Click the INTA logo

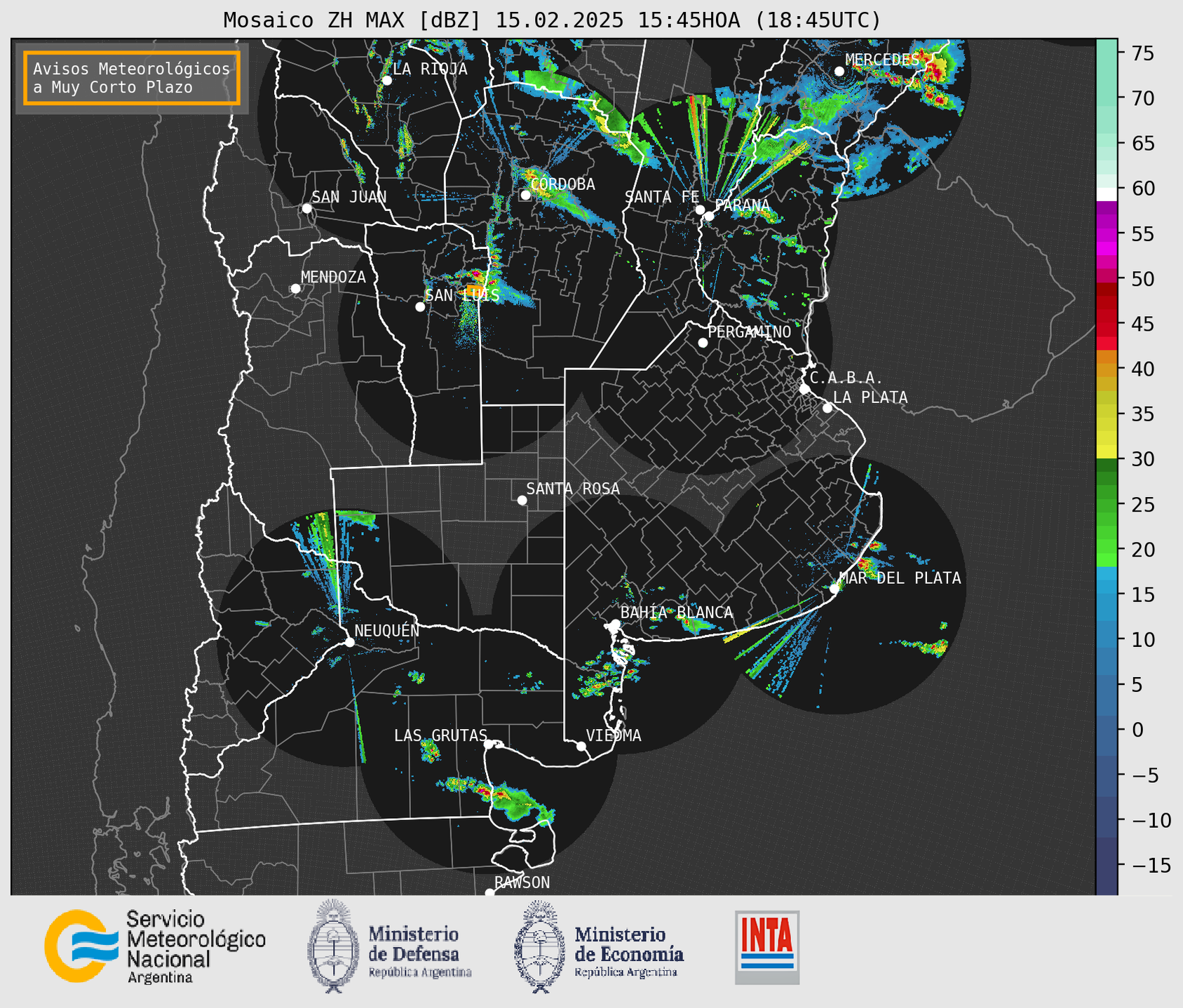767,948
